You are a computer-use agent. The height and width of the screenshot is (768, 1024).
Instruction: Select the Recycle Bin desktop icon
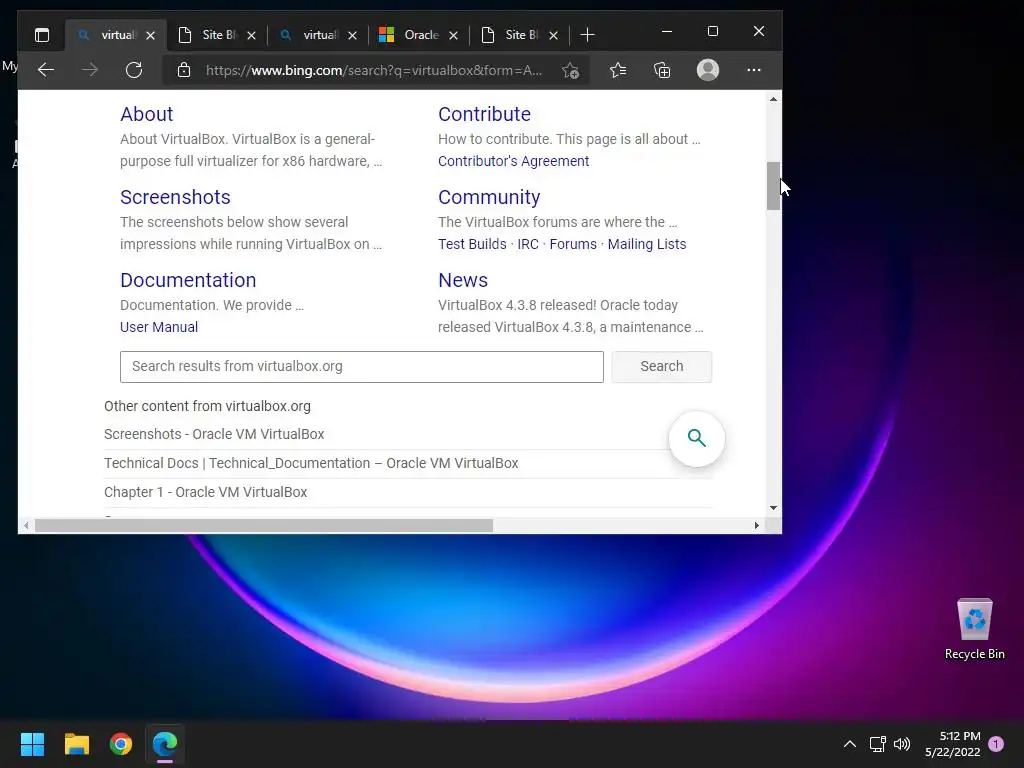974,629
